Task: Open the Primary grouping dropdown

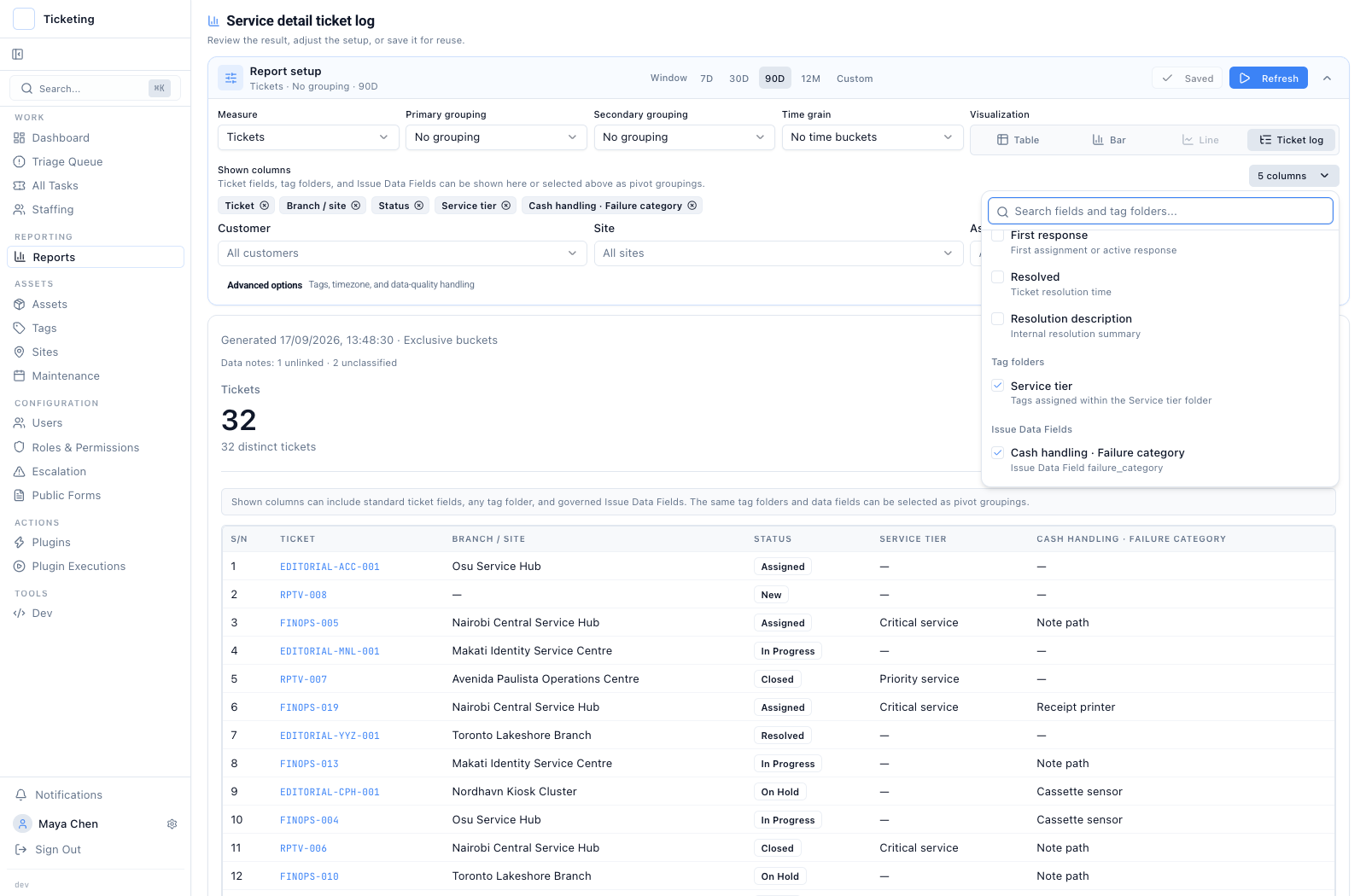Action: (x=496, y=137)
